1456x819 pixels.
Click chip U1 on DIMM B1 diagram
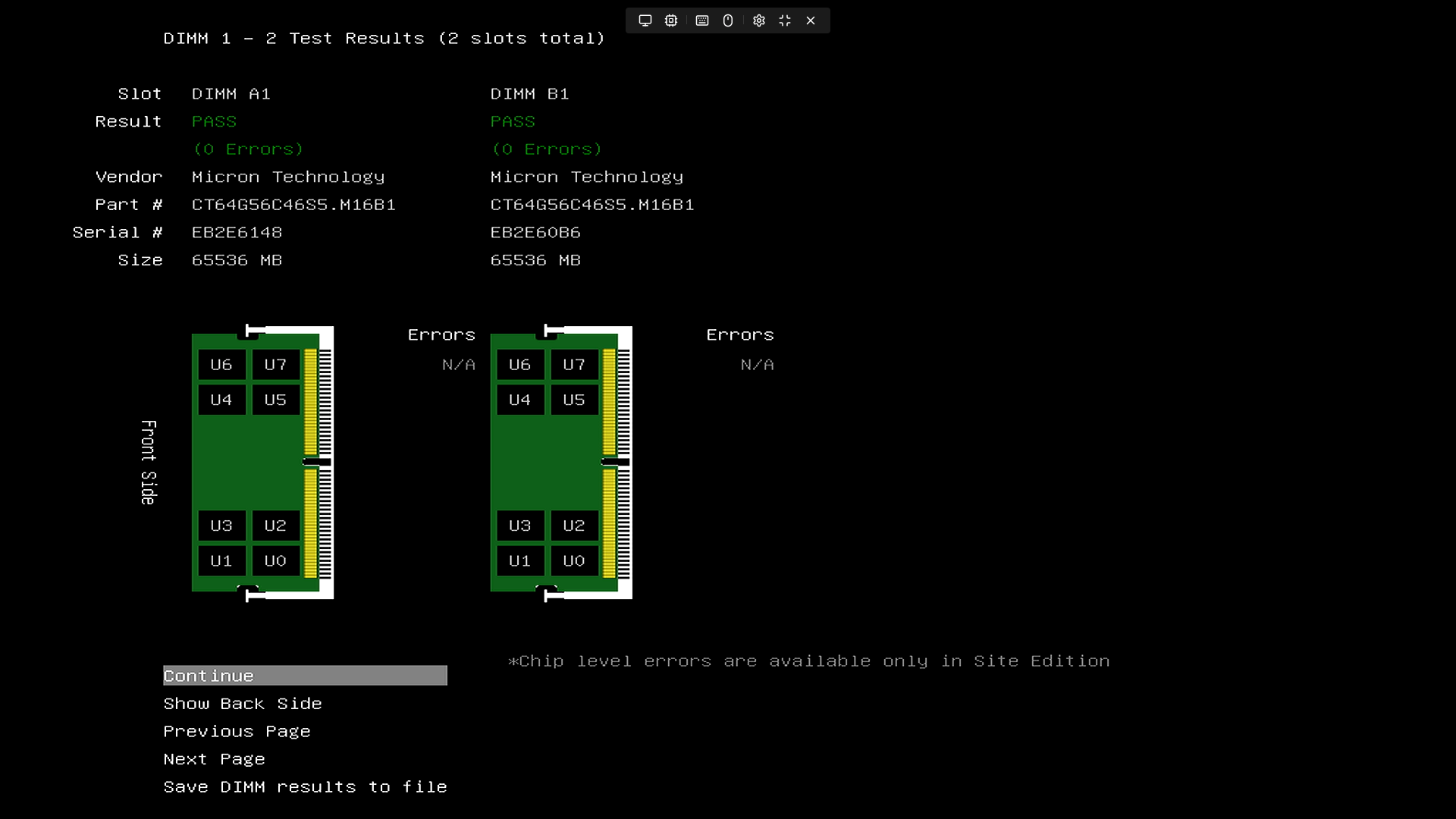520,561
